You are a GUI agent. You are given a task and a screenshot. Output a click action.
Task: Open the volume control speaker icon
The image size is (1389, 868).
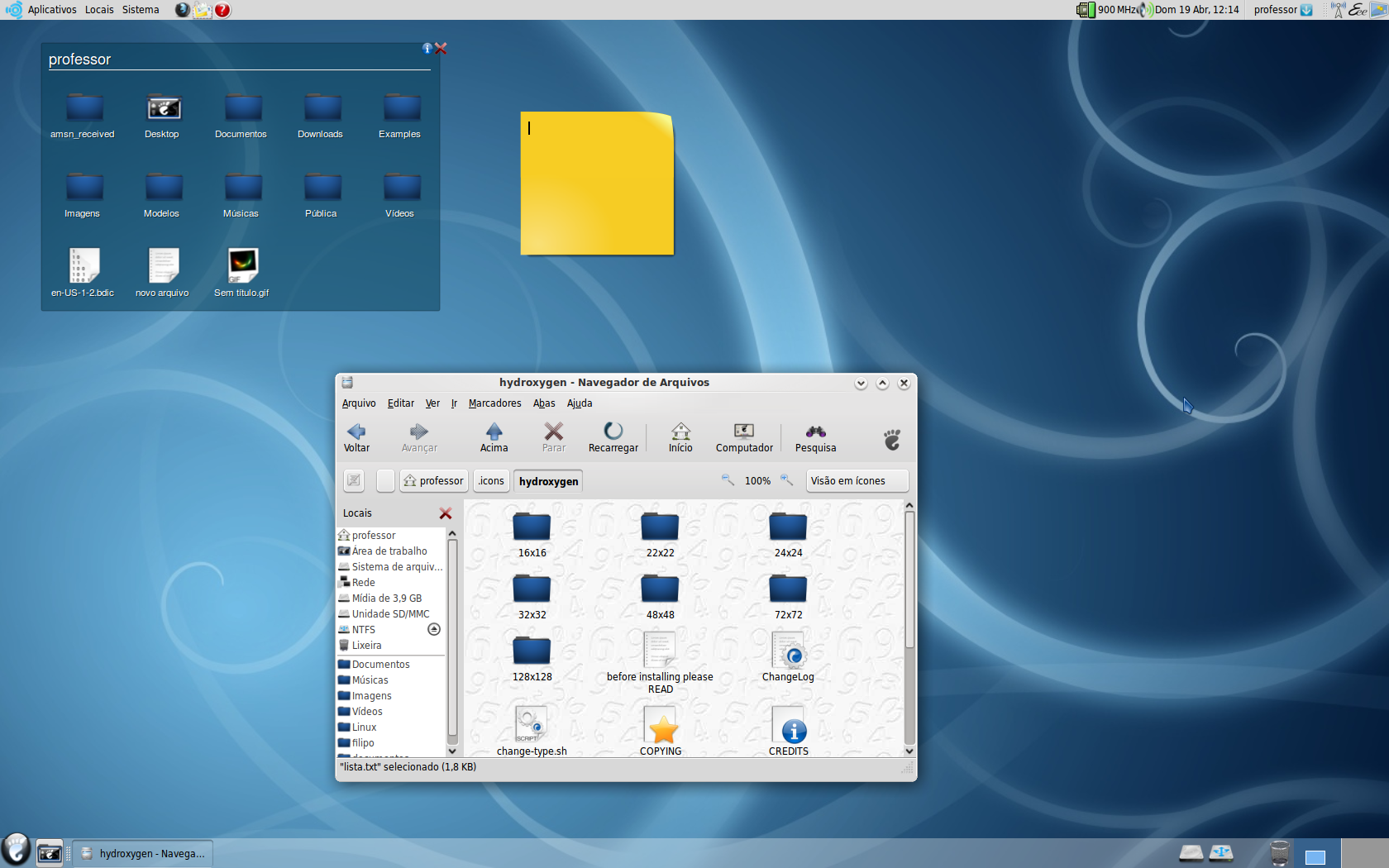[1145, 10]
